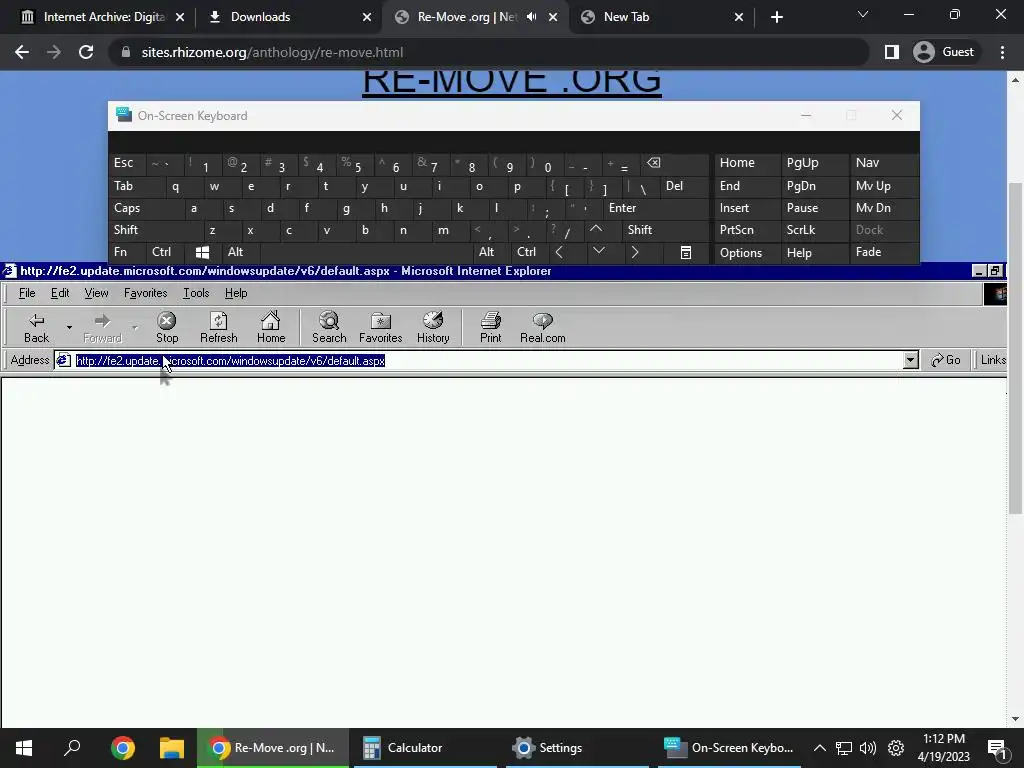Open the Tools menu in Internet Explorer
This screenshot has height=768, width=1024.
(196, 293)
